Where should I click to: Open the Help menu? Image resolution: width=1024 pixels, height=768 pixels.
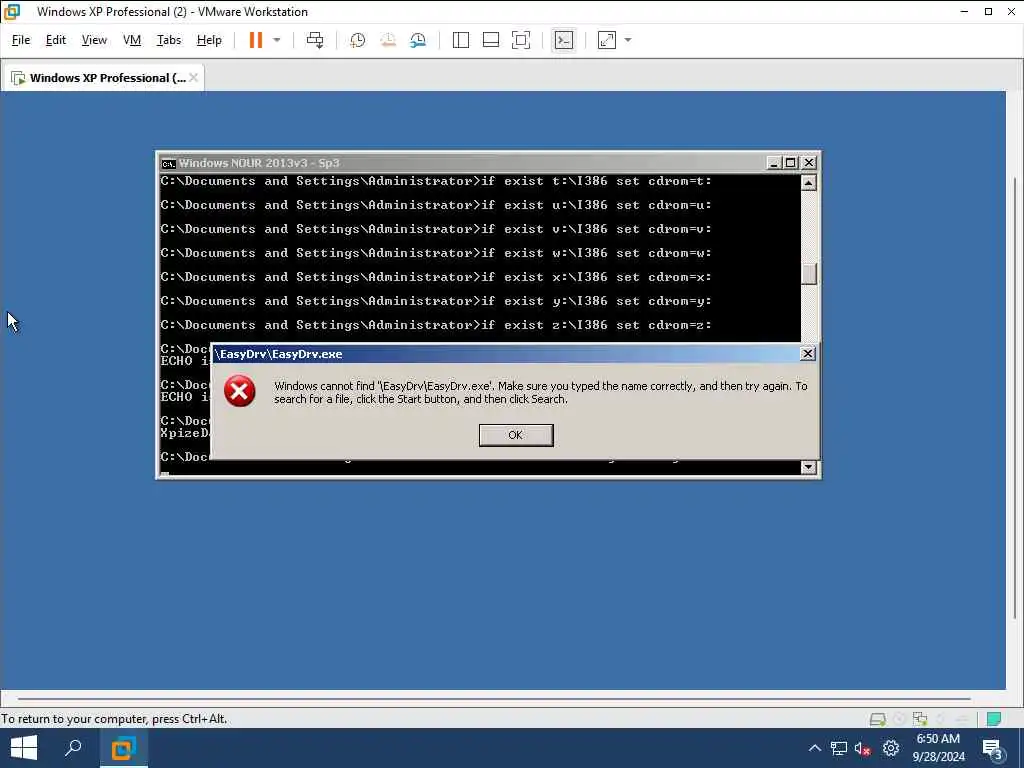[209, 40]
